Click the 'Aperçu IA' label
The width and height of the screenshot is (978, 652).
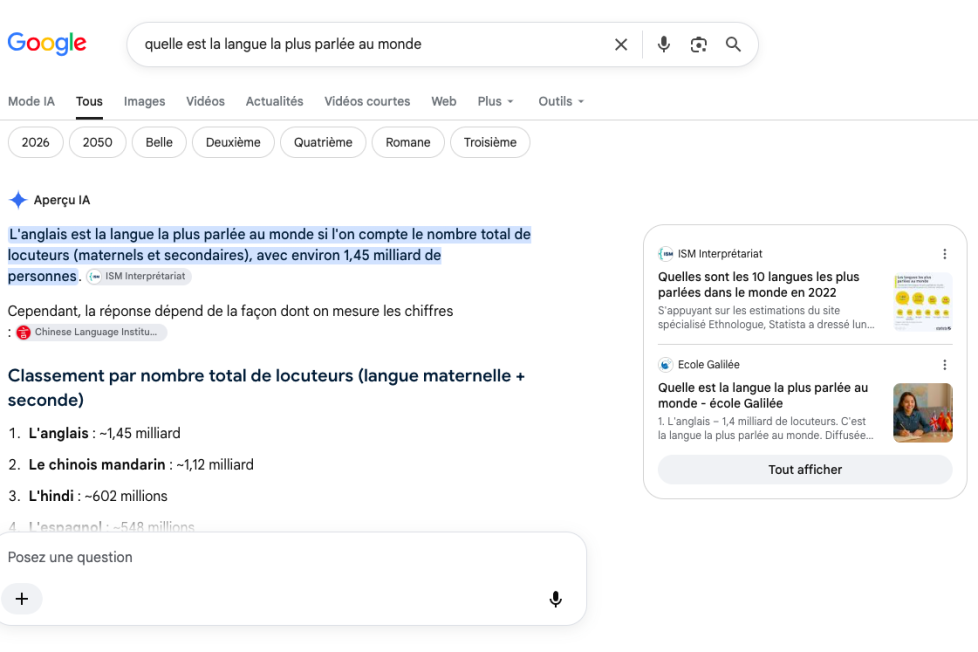coord(62,200)
